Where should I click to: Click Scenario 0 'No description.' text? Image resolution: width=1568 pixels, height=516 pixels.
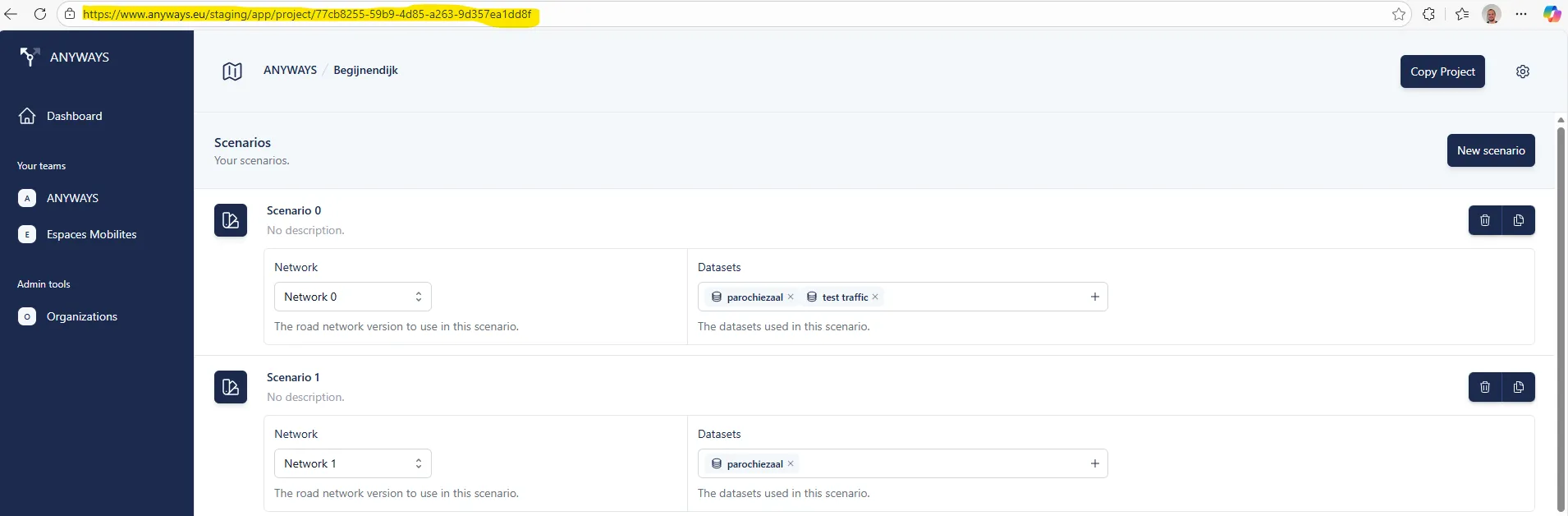pyautogui.click(x=305, y=230)
